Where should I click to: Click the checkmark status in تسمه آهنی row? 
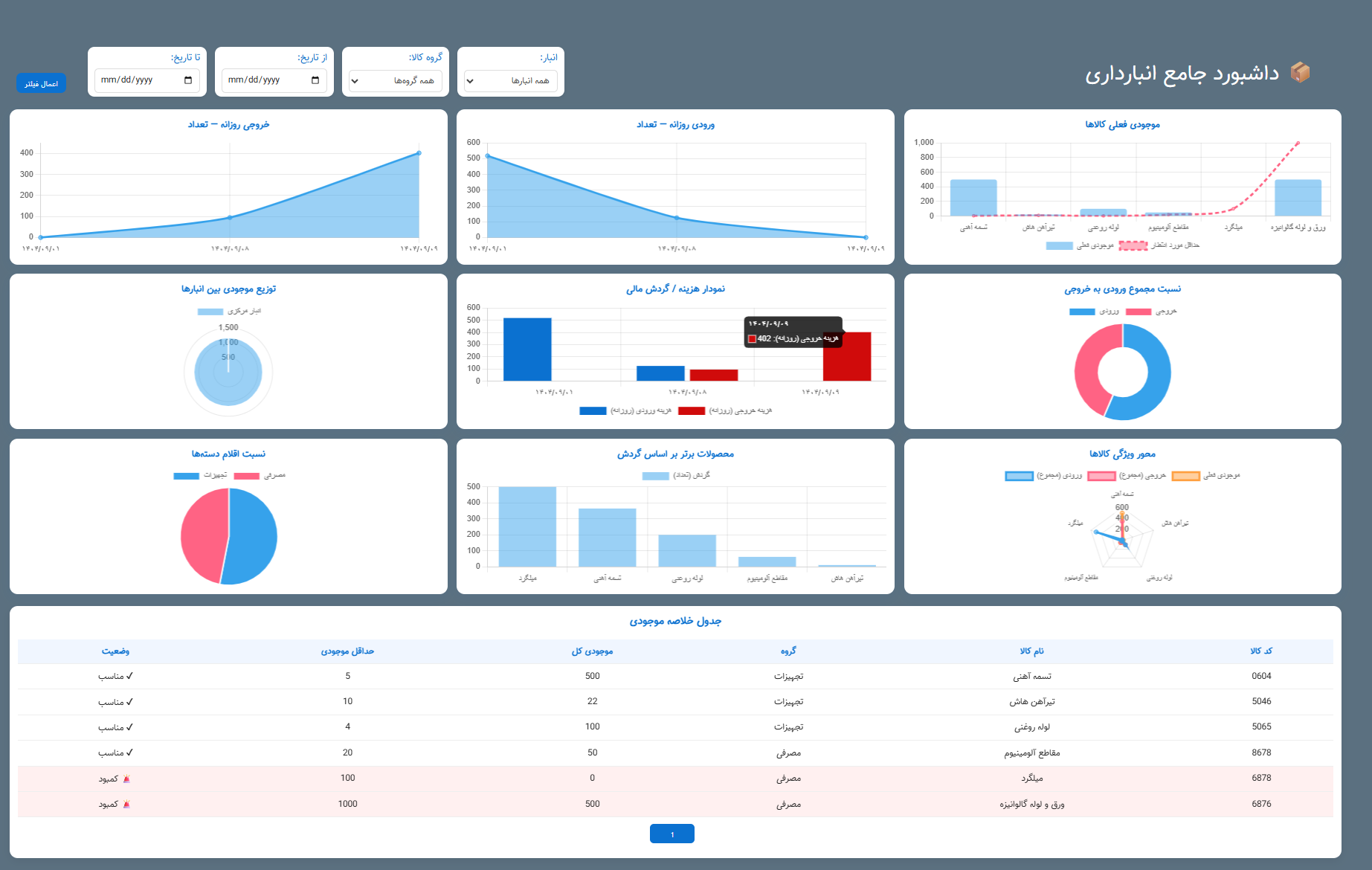pyautogui.click(x=129, y=676)
